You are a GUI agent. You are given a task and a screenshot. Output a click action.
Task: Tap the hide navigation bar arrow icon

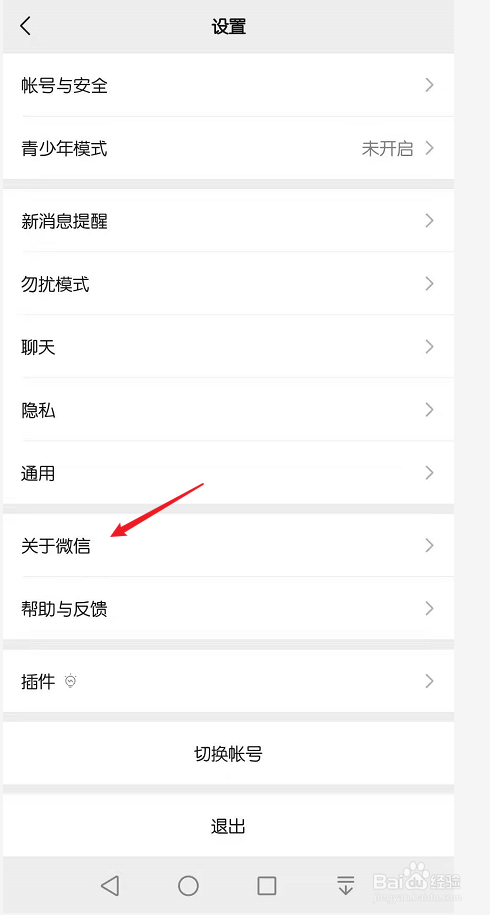coord(345,885)
